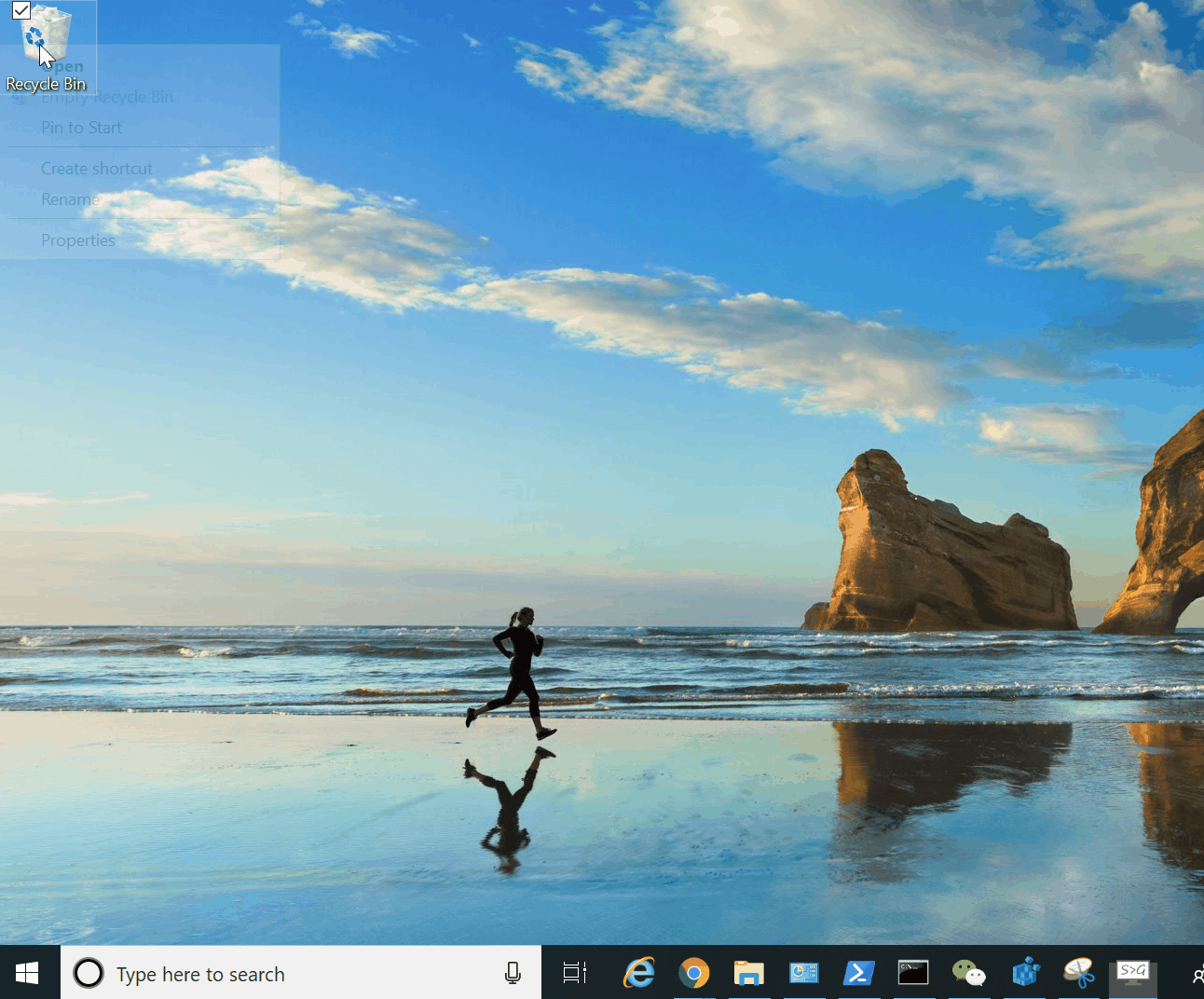Click the Type here to search field
The height and width of the screenshot is (999, 1204).
pyautogui.click(x=280, y=974)
